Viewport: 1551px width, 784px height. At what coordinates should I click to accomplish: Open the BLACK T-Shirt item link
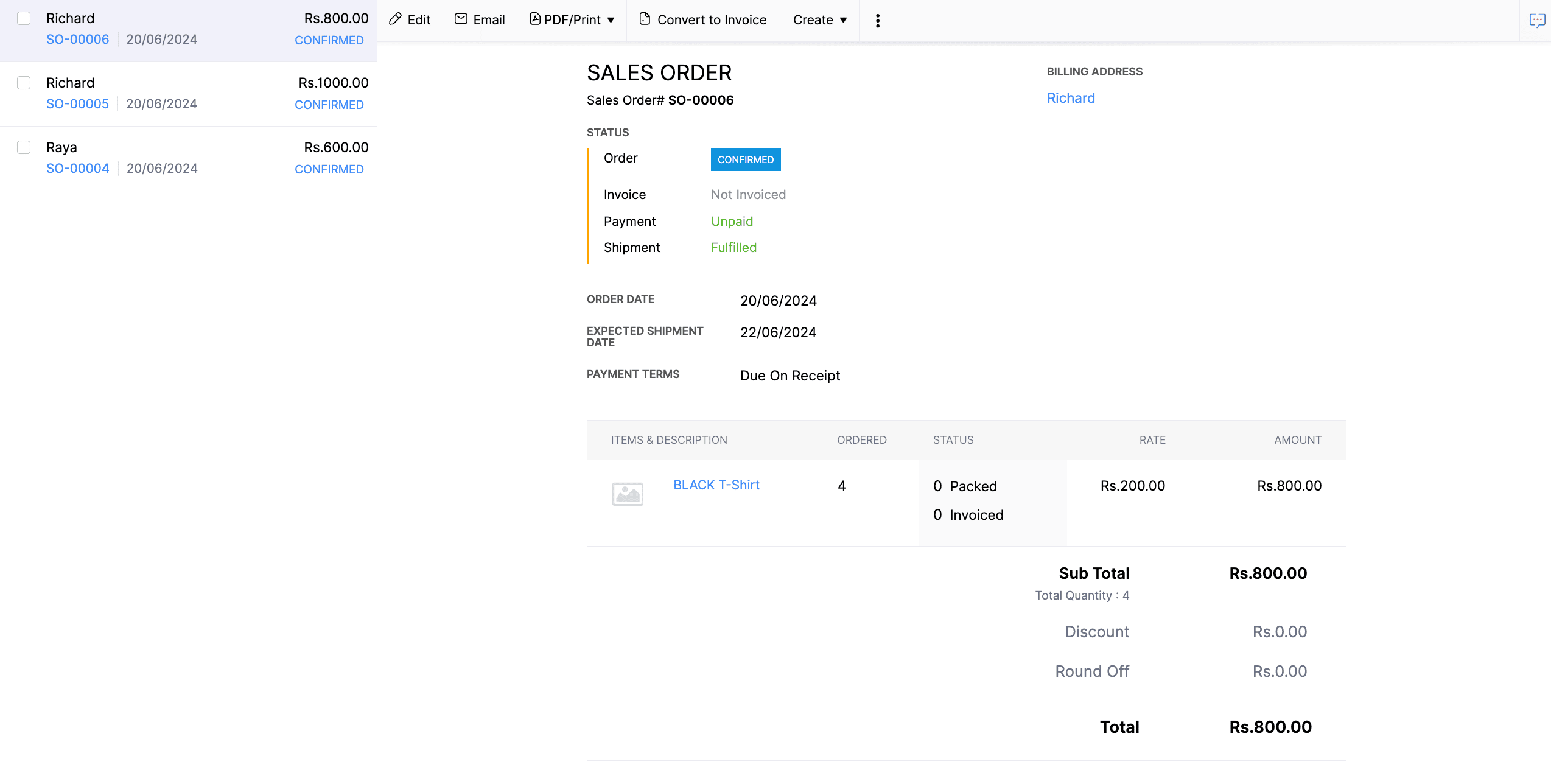pos(716,485)
